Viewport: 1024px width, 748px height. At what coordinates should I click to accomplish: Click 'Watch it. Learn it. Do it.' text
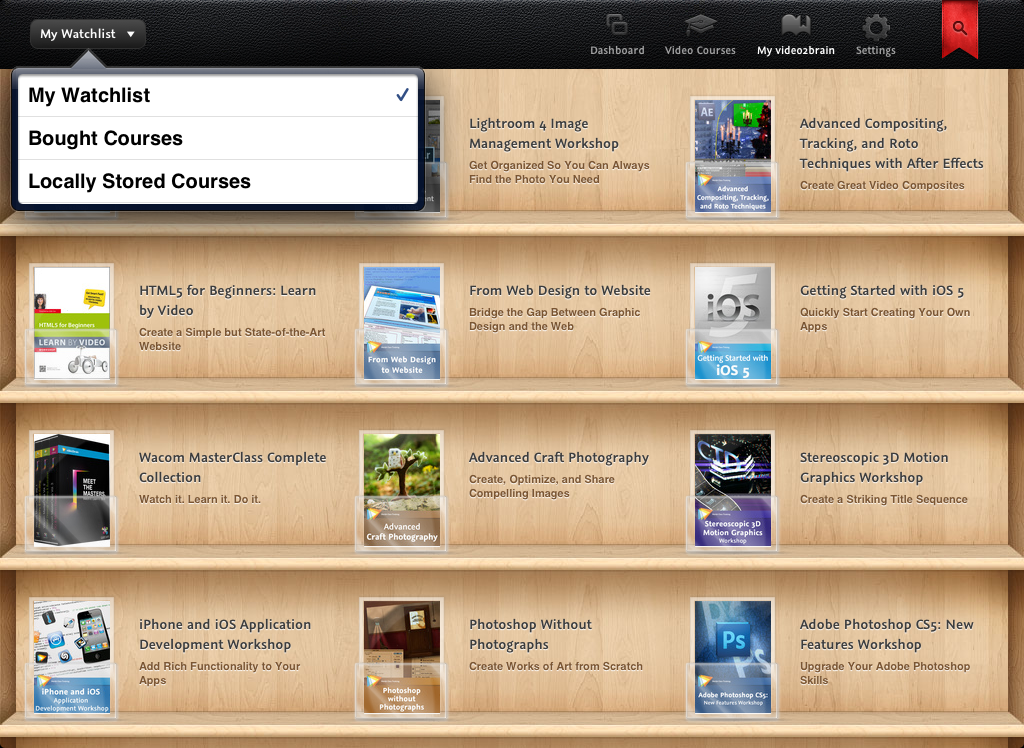(200, 499)
